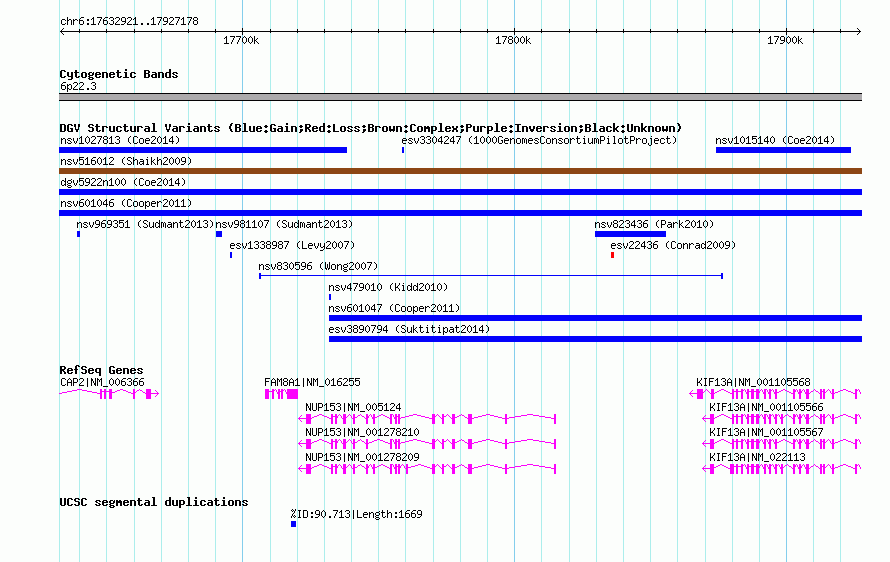
Task: Click the Cytogenetic Bands track title
Action: (x=119, y=74)
